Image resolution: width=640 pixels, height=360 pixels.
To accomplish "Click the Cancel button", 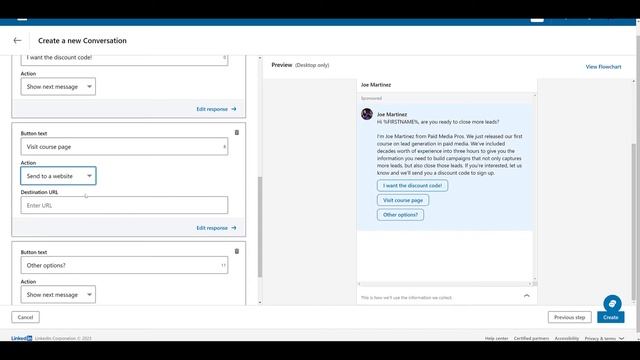I will tap(25, 317).
